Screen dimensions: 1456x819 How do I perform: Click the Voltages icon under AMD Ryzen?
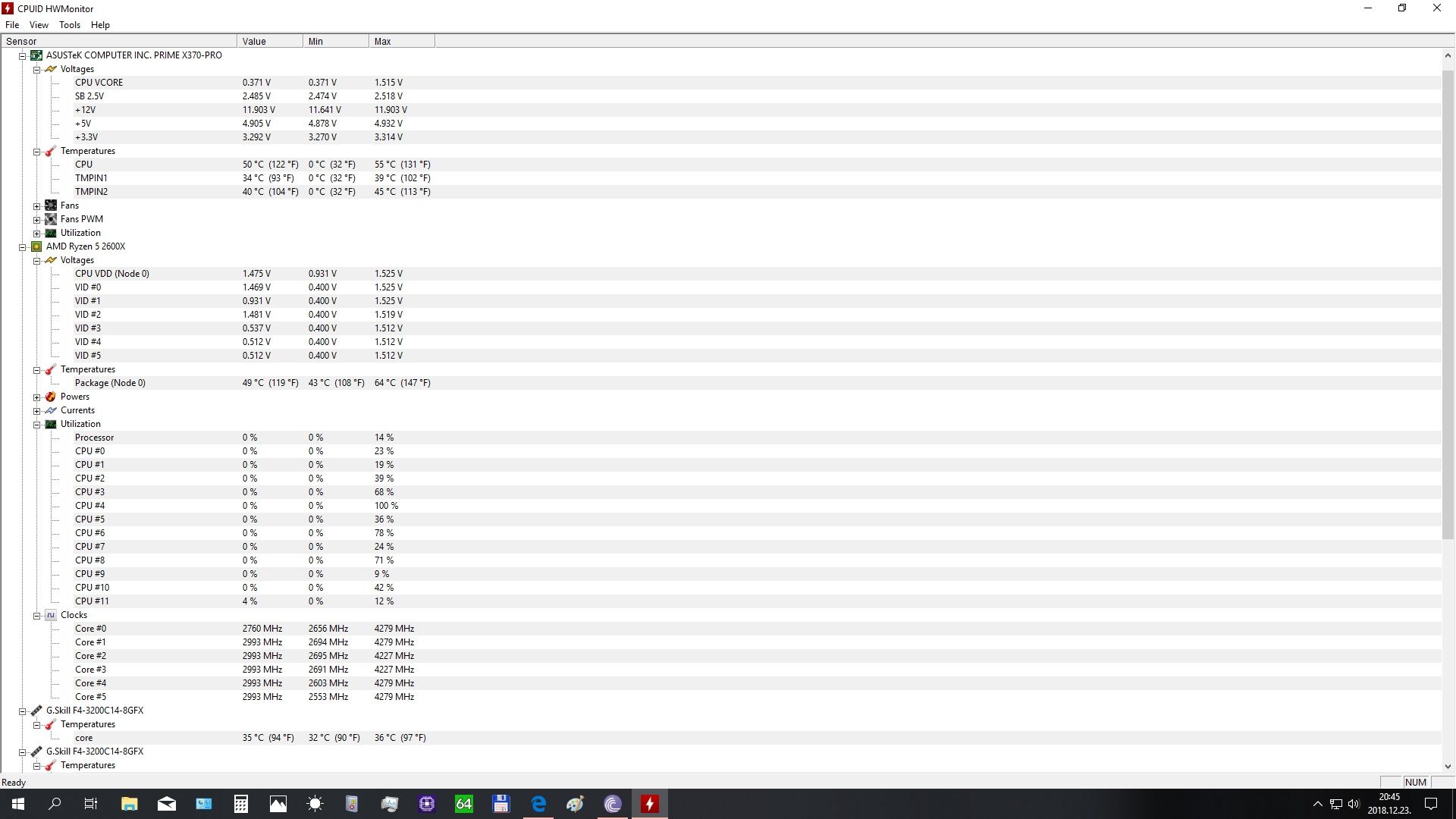(51, 260)
